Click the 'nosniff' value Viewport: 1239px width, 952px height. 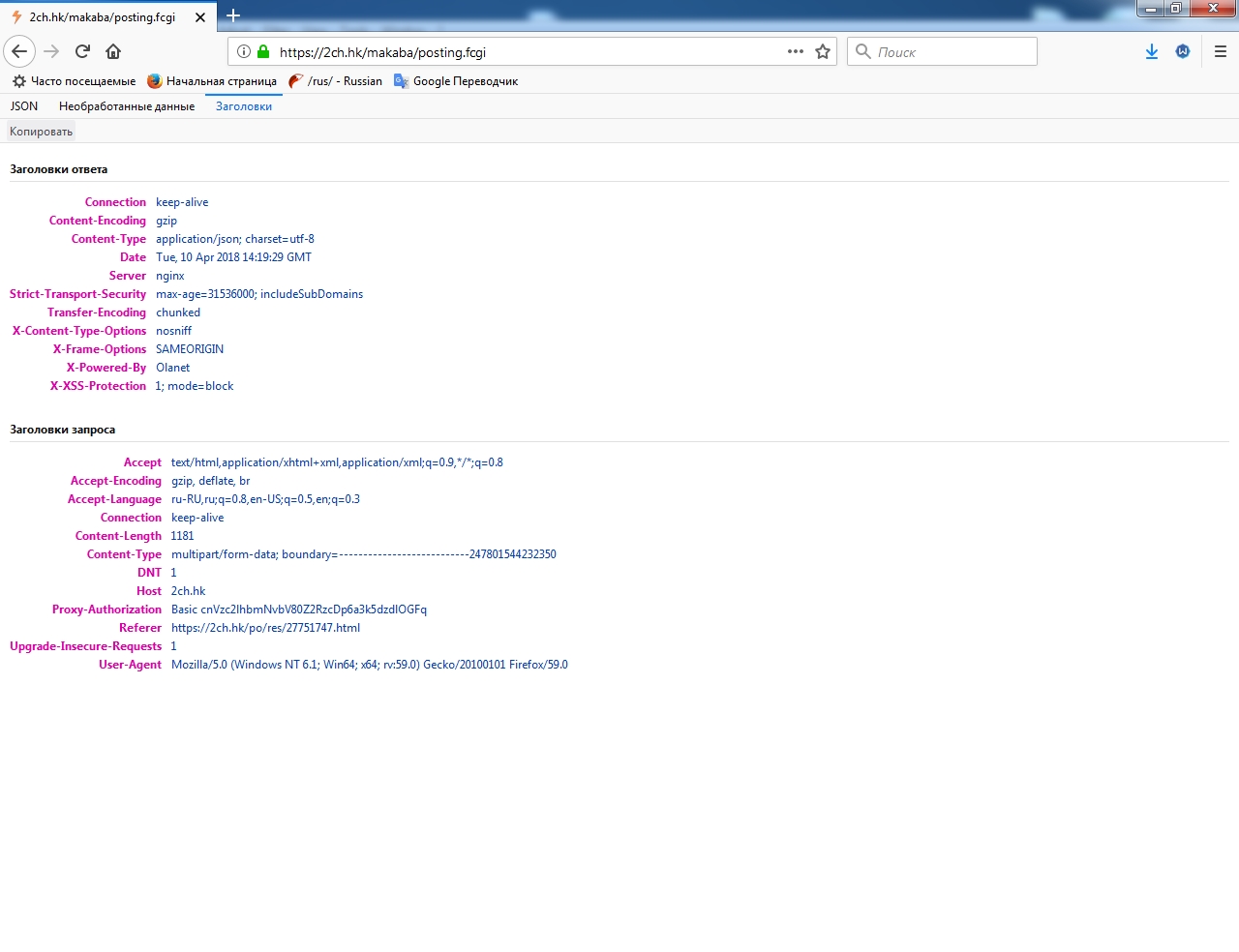(x=174, y=331)
